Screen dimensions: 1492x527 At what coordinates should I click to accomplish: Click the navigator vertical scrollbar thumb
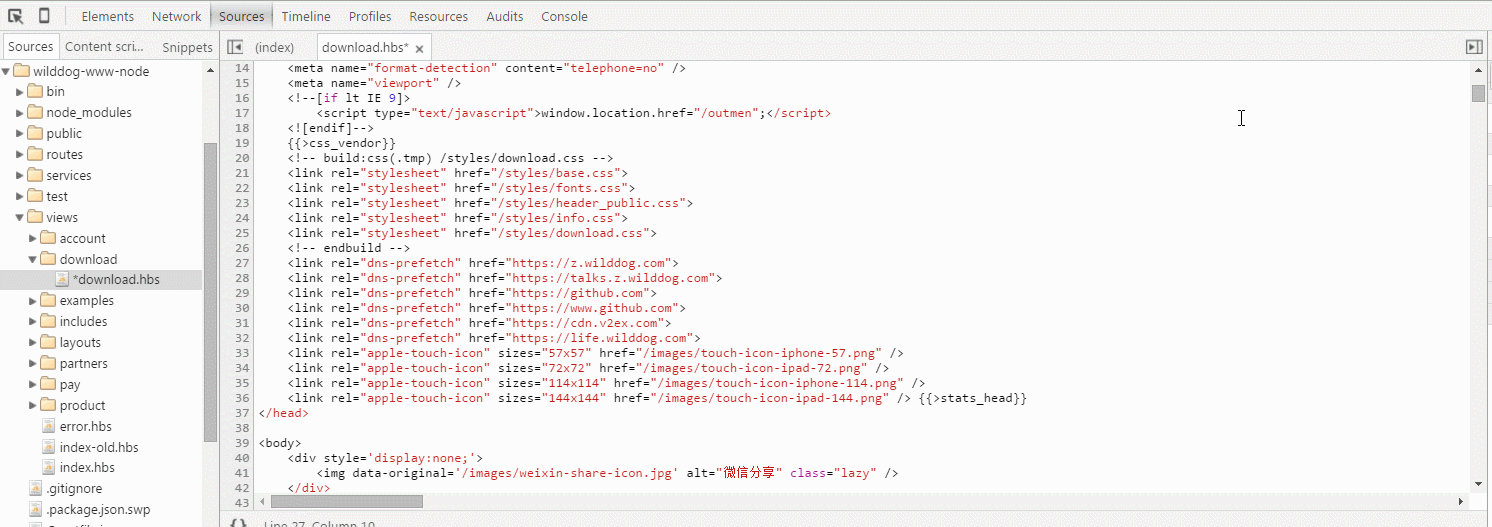tap(210, 292)
